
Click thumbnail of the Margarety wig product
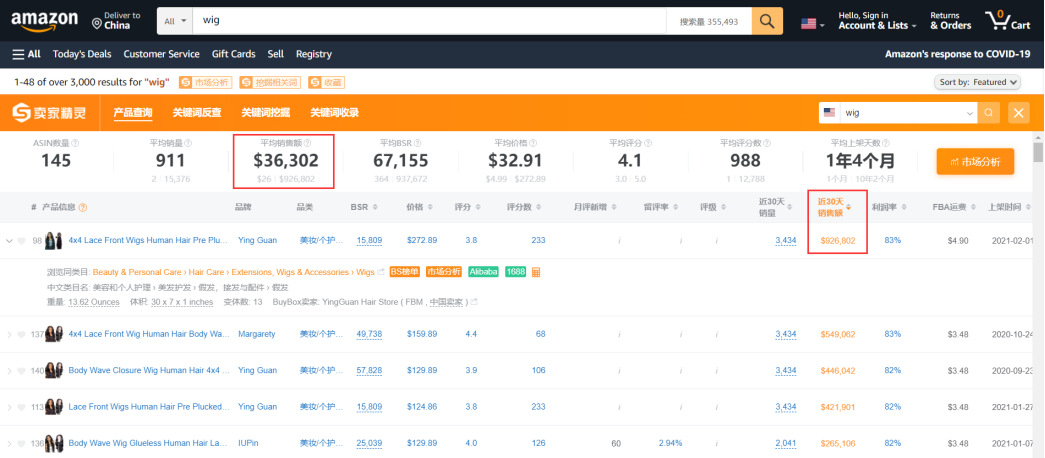pyautogui.click(x=53, y=334)
